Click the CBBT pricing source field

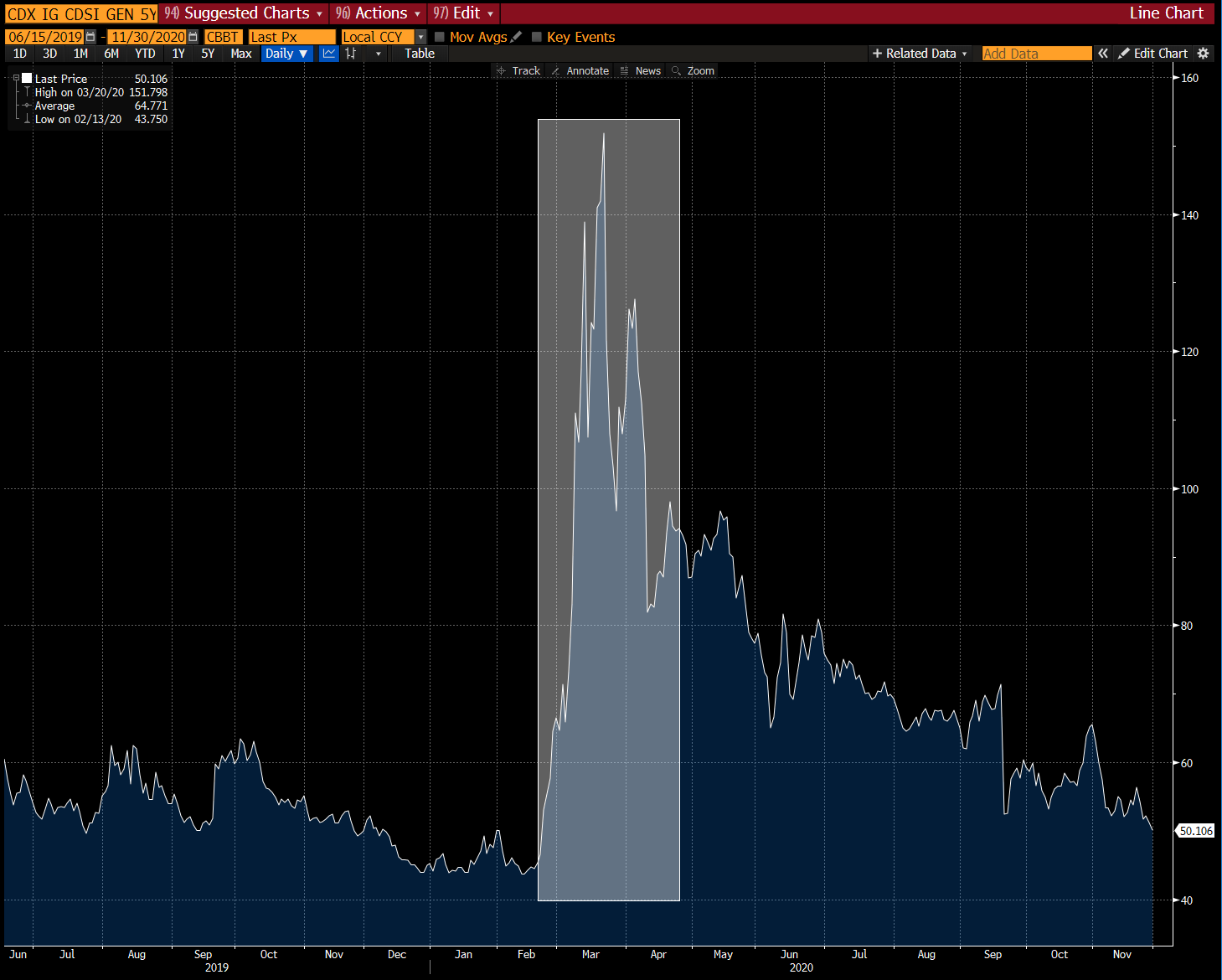224,37
